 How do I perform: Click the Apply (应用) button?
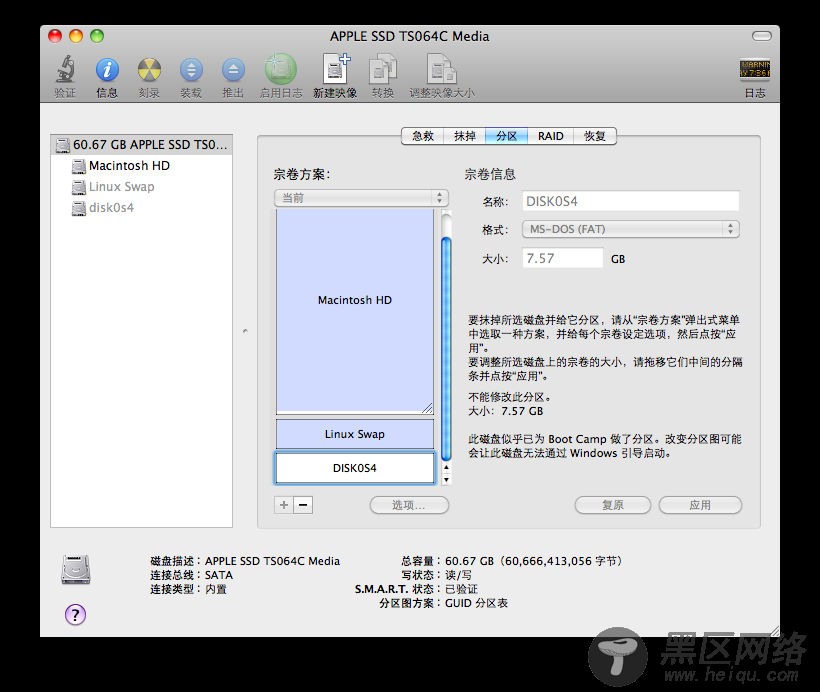point(700,505)
